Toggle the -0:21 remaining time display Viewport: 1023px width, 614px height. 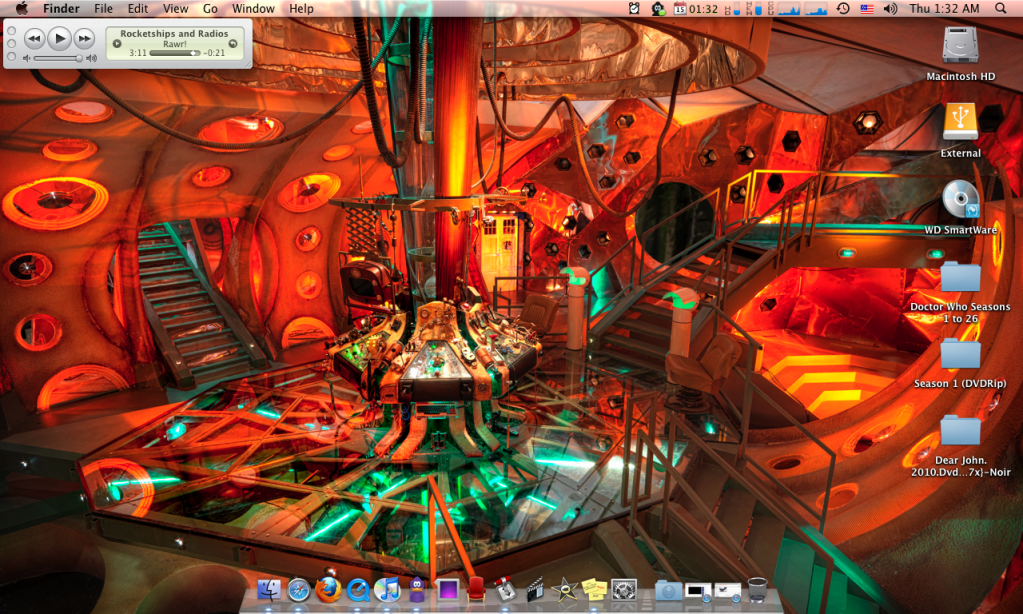tap(214, 54)
